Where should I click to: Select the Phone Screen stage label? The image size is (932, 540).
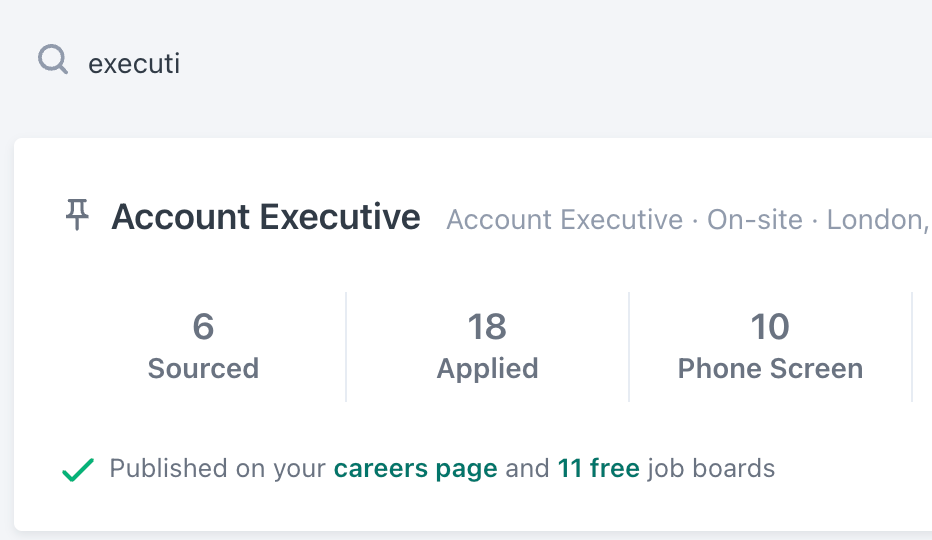click(x=770, y=368)
